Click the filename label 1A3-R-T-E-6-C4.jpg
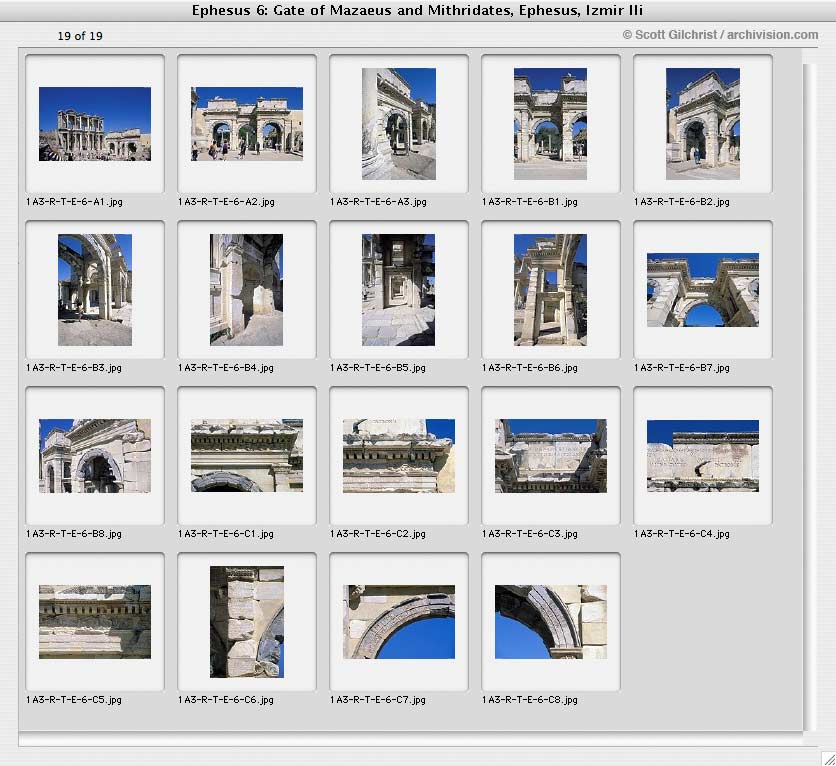This screenshot has width=836, height=766. (681, 534)
